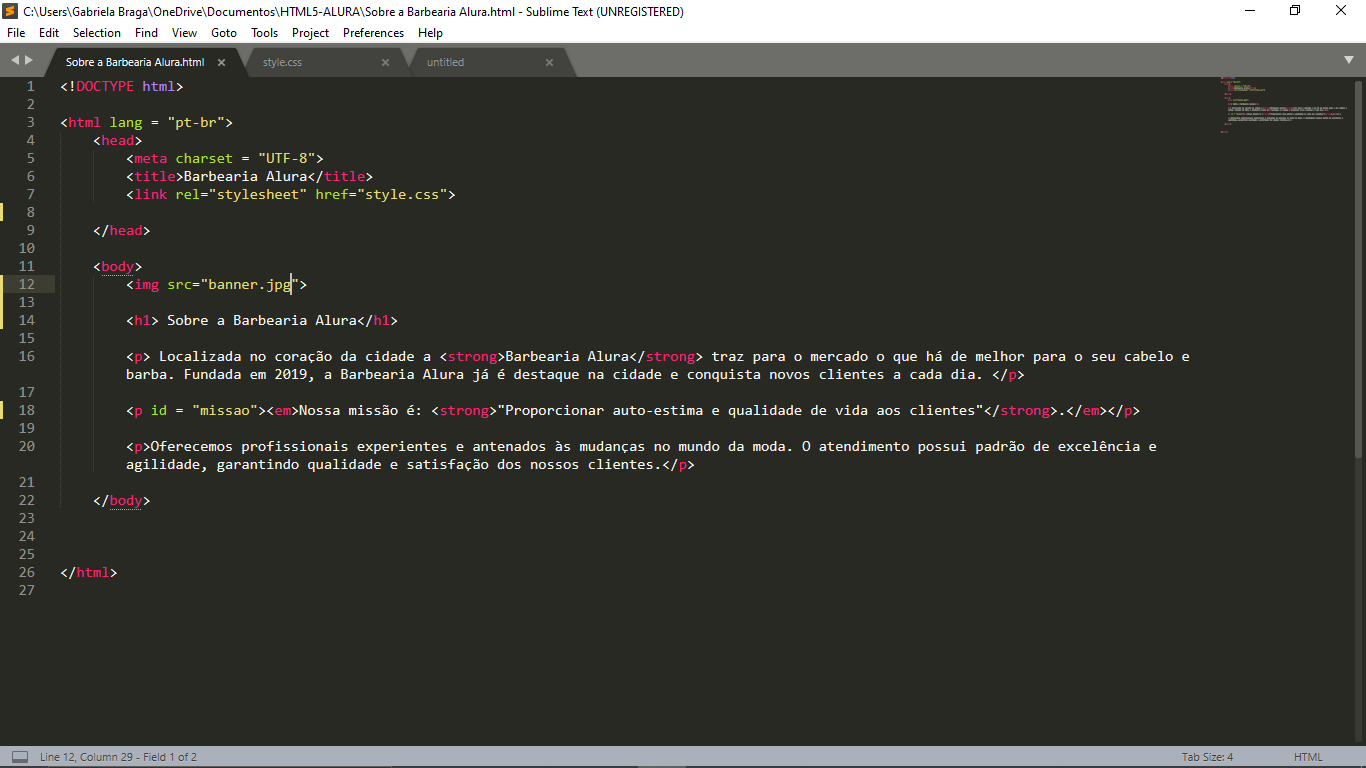1366x768 pixels.
Task: Close the Sobre a Barbearia Alura.html tab
Action: 221,62
